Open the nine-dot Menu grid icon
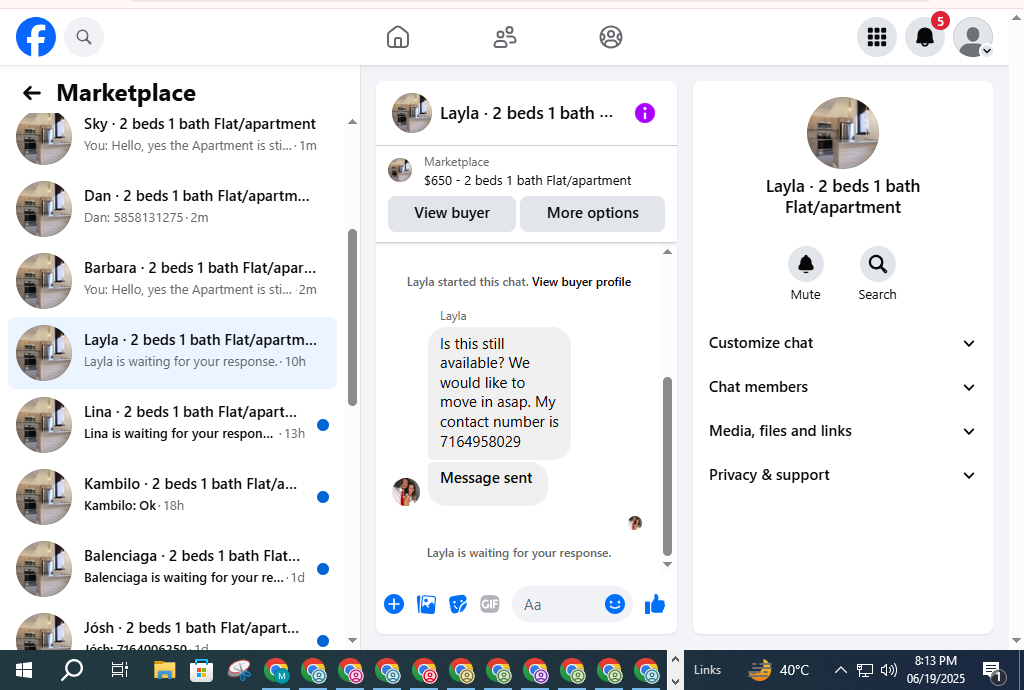This screenshot has width=1024, height=690. click(876, 37)
